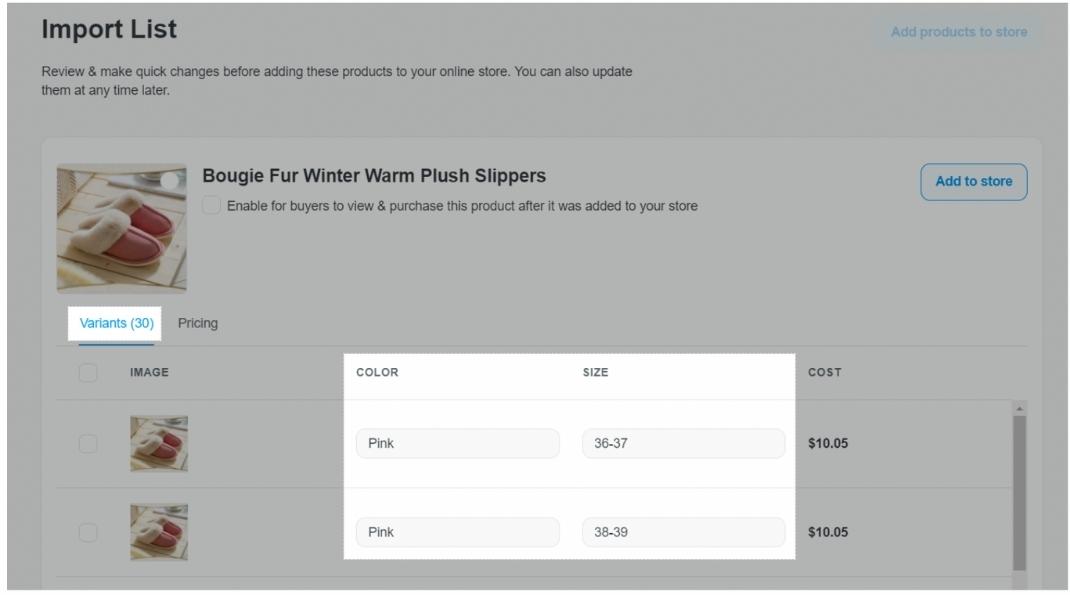Click the SIZE column header
Screen dimensions: 1070x595
tap(595, 373)
